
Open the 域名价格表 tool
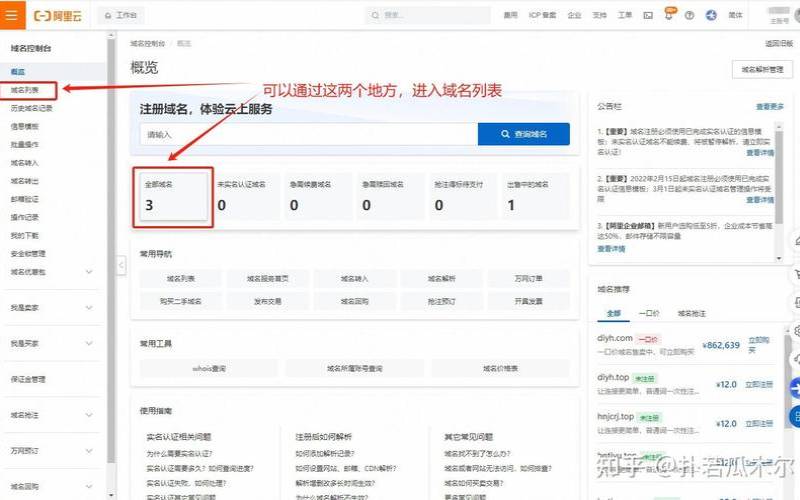pyautogui.click(x=501, y=368)
